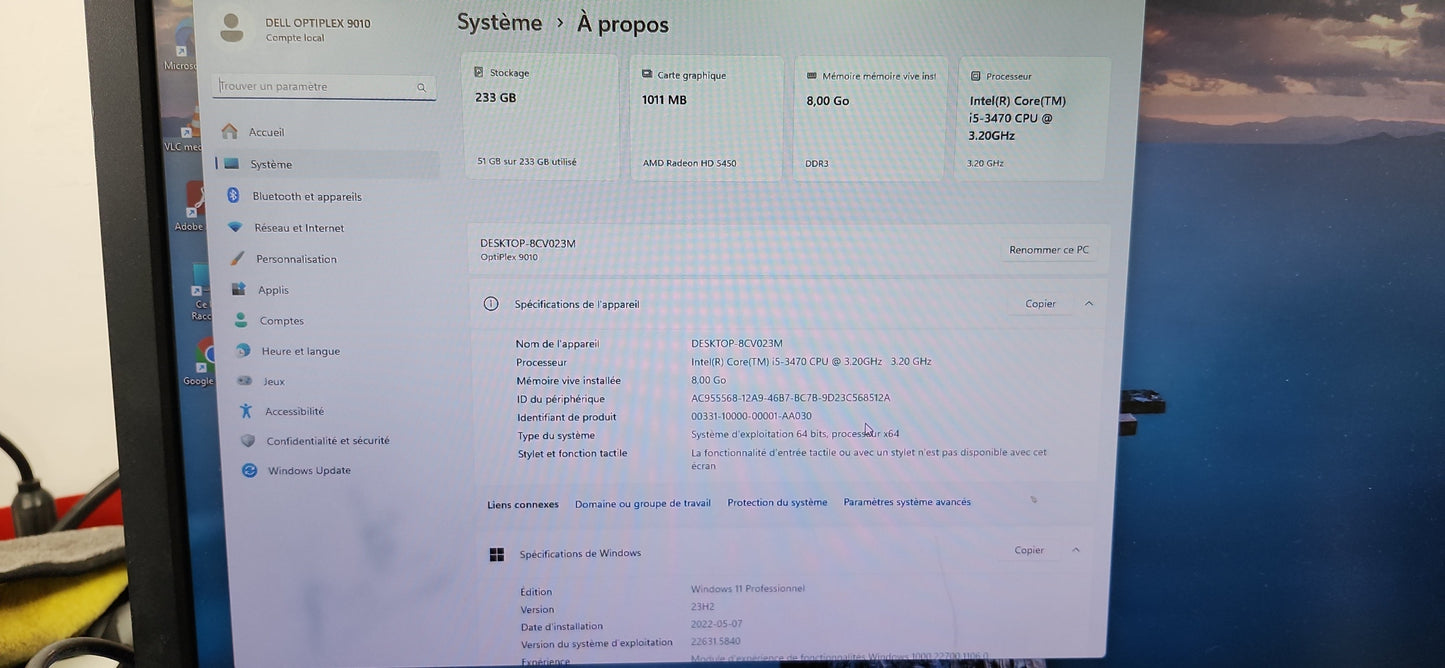Open Heure et langue globe icon
The width and height of the screenshot is (1445, 668).
point(243,351)
